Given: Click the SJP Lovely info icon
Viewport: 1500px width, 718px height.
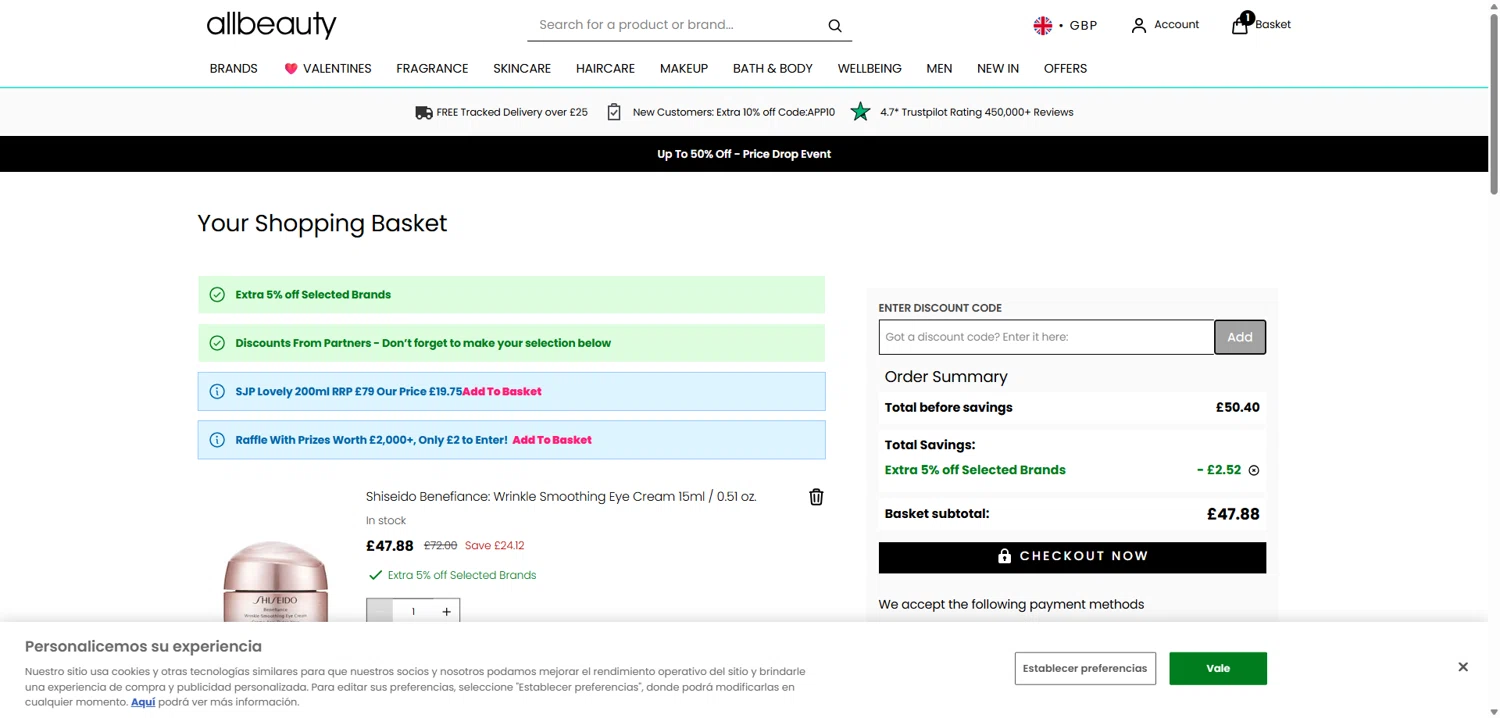Looking at the screenshot, I should tap(217, 391).
